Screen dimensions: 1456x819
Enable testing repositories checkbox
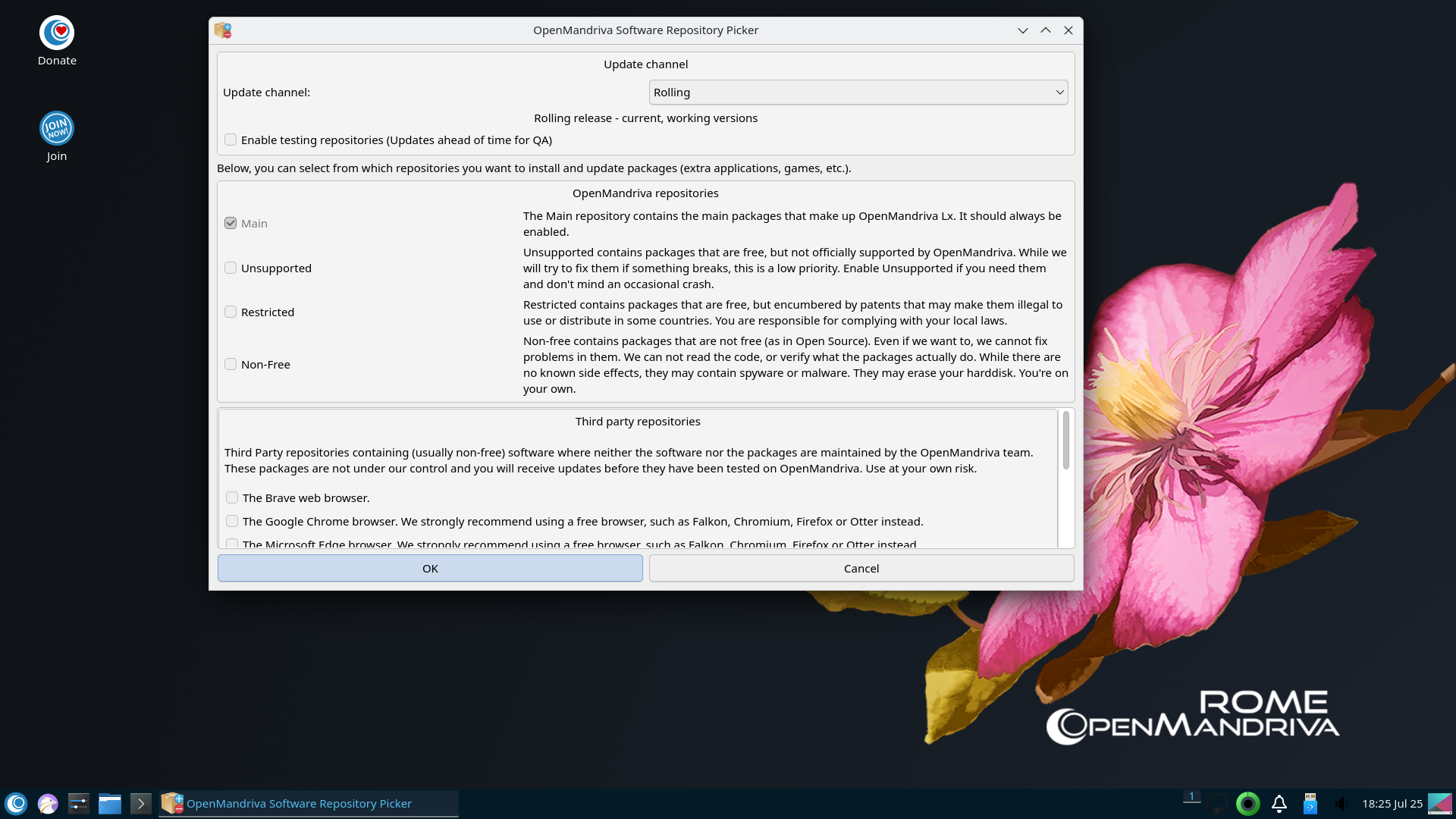pos(231,140)
